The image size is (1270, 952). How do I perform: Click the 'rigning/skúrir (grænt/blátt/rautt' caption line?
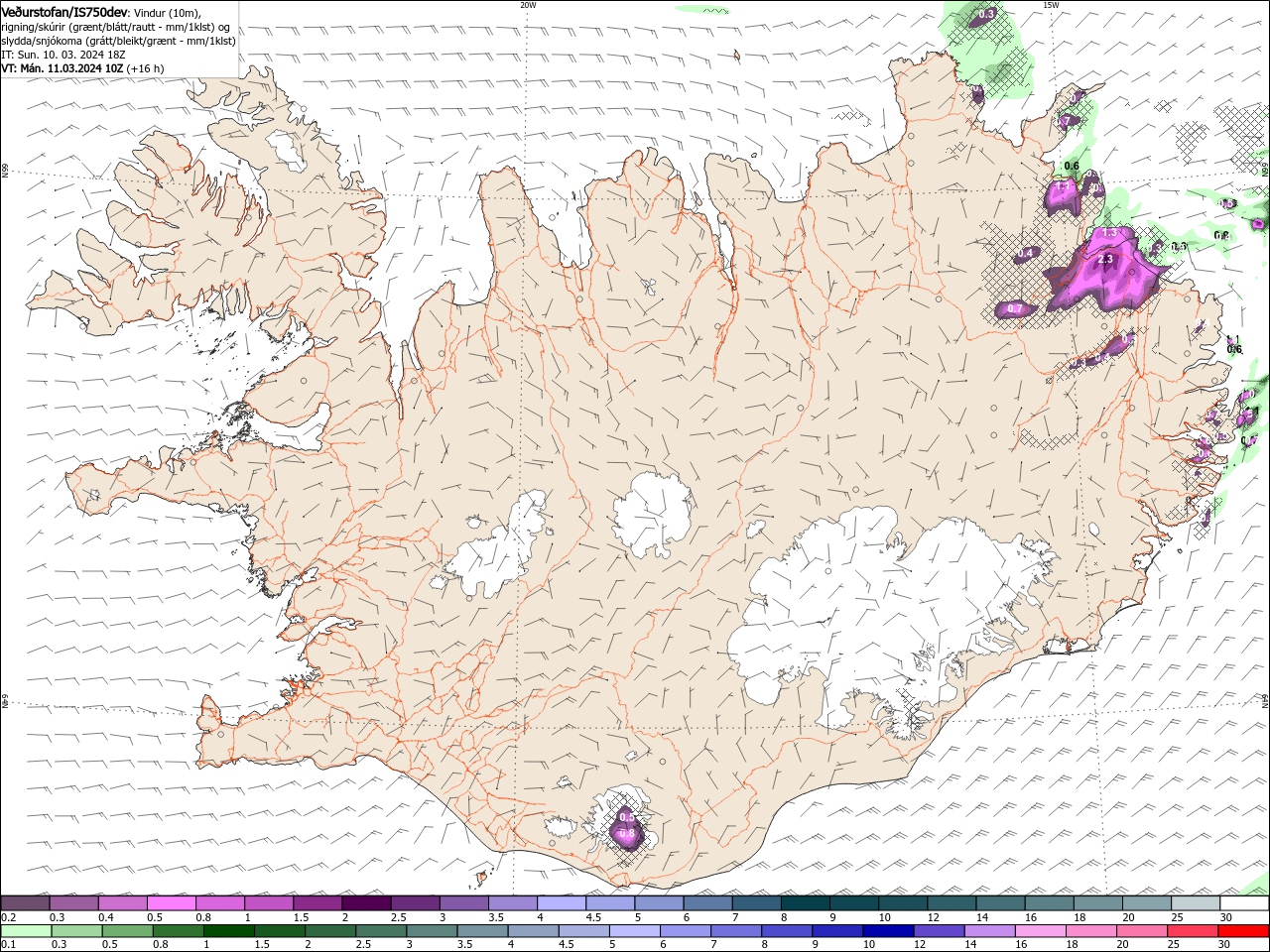click(x=117, y=26)
